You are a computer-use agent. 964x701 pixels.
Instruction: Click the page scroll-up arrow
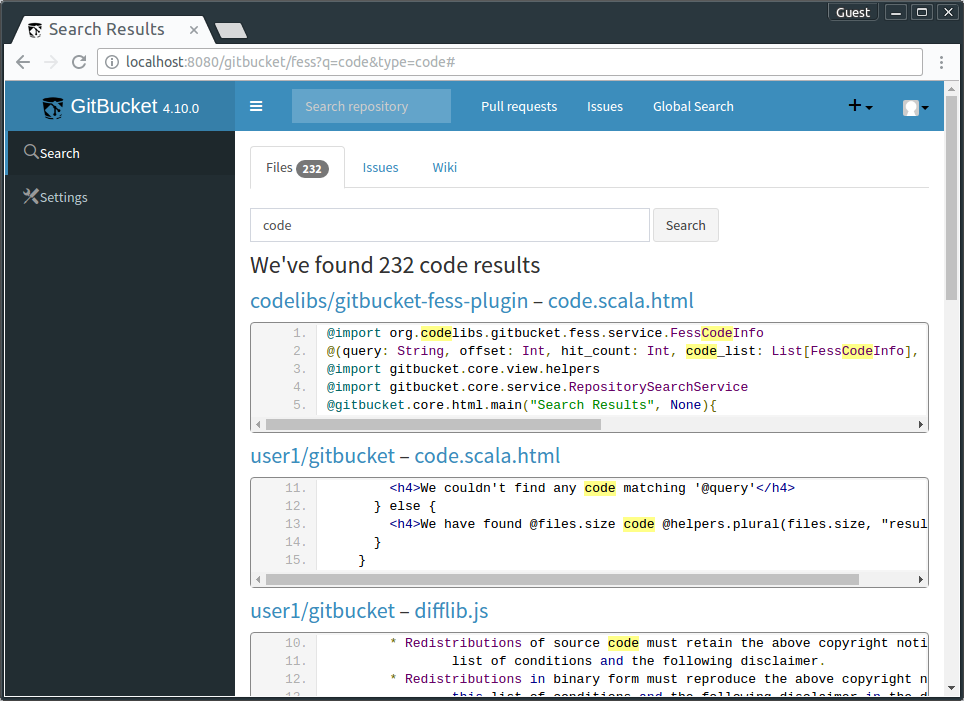pos(952,89)
